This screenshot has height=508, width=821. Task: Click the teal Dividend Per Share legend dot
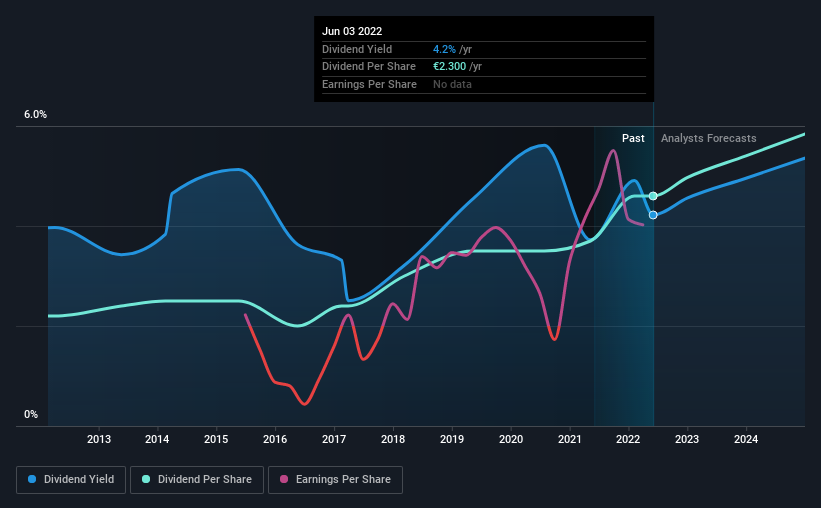(x=146, y=479)
